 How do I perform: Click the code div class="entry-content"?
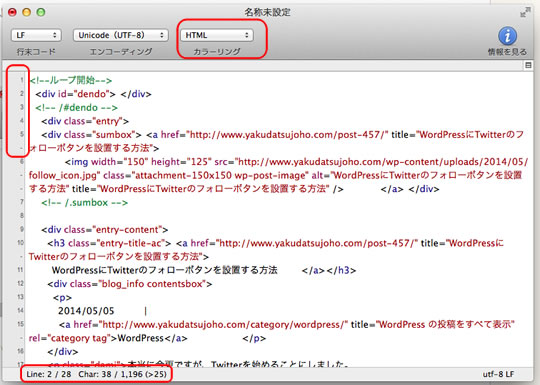coord(105,230)
